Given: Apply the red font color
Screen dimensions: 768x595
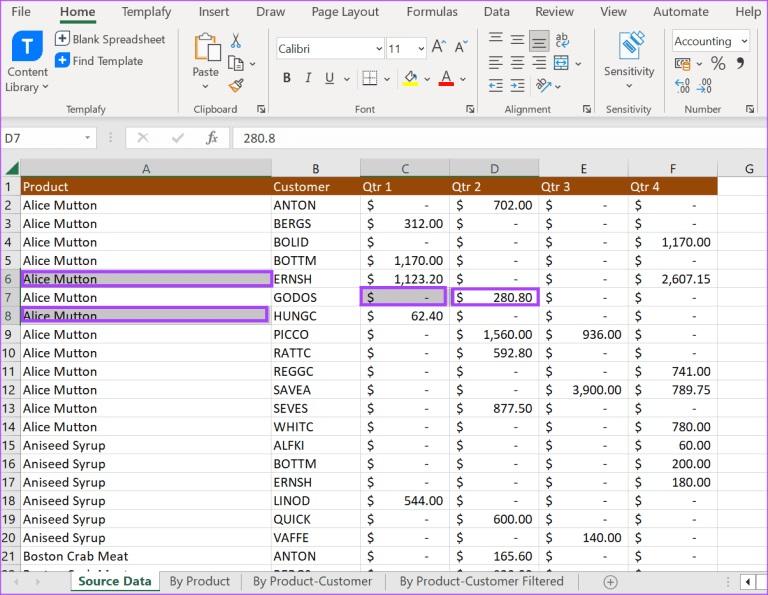Looking at the screenshot, I should point(446,78).
